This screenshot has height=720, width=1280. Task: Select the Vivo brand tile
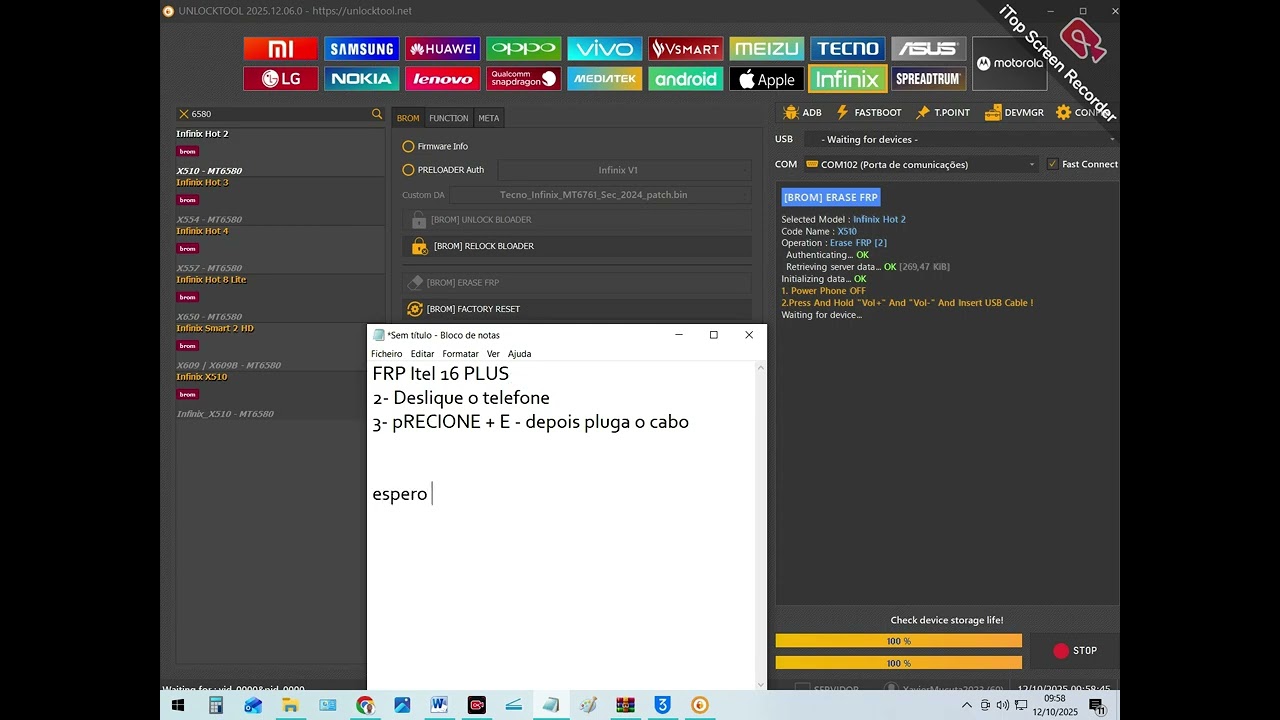605,49
